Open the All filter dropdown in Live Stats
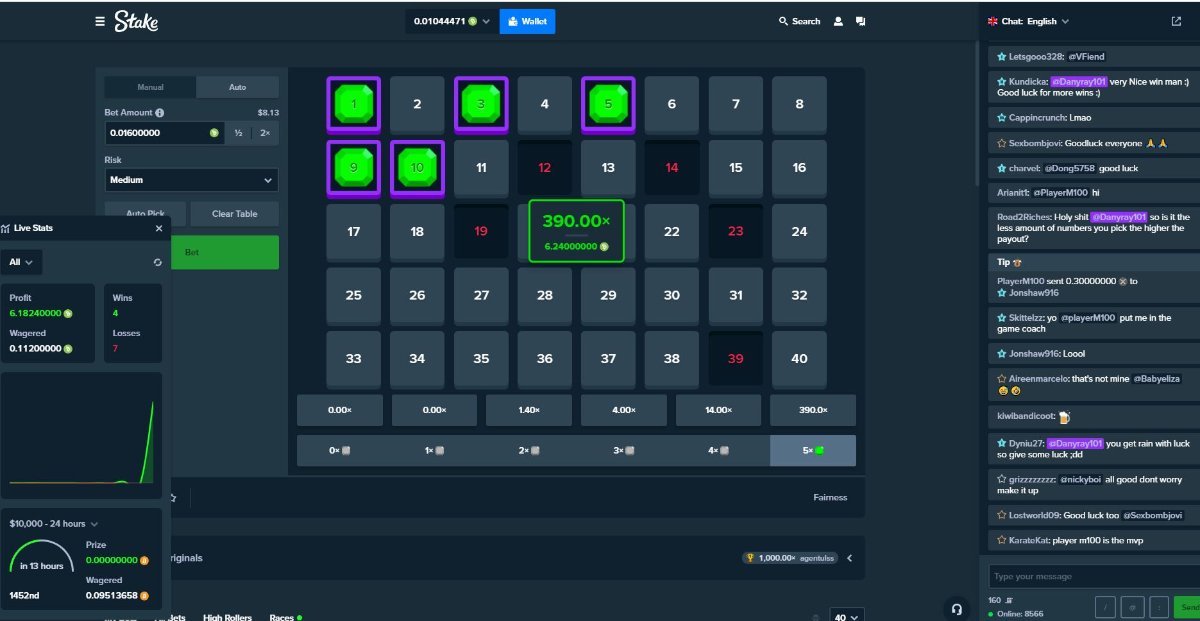This screenshot has width=1200, height=621. click(x=21, y=262)
